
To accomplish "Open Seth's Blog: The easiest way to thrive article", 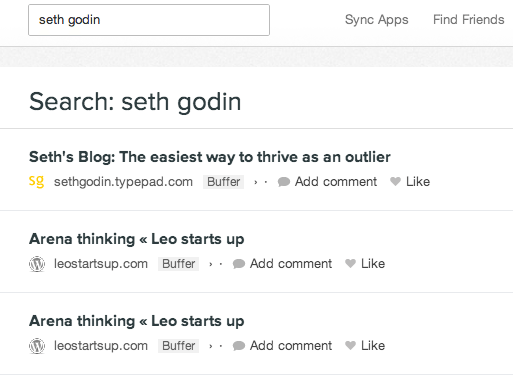I will tap(210, 157).
